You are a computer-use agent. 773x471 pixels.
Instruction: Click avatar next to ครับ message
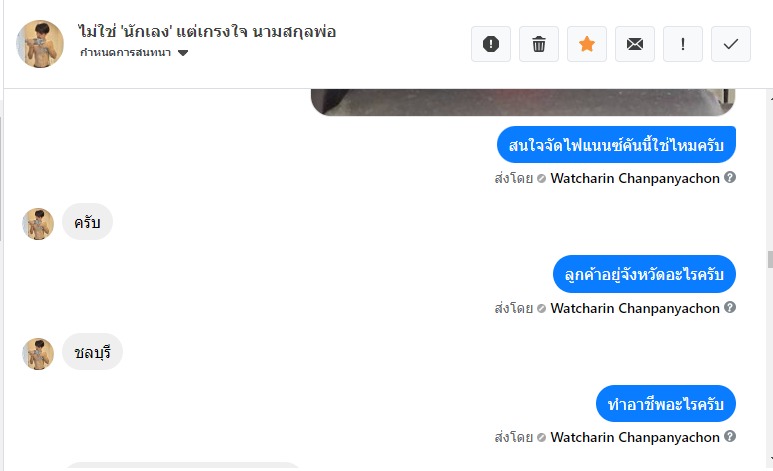(x=38, y=224)
